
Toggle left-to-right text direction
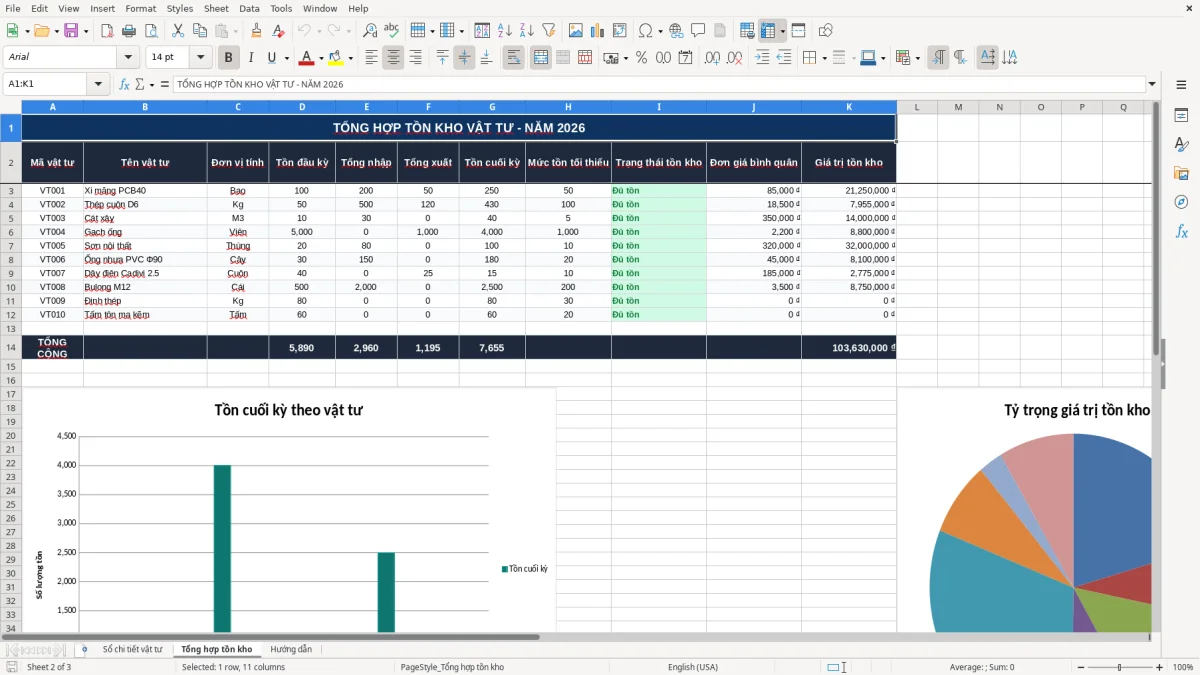click(938, 58)
